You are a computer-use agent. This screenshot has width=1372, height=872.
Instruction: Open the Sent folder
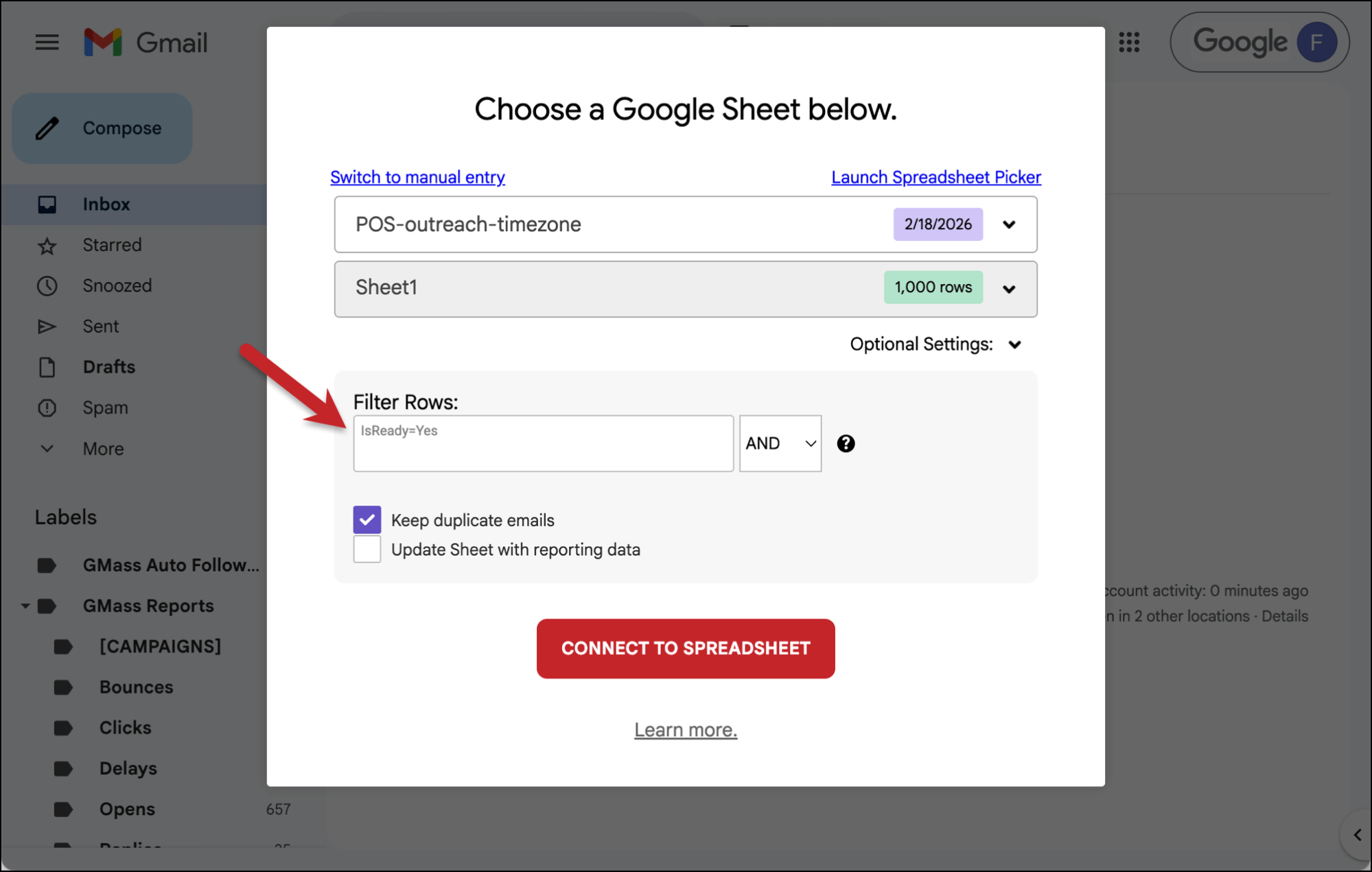pyautogui.click(x=100, y=327)
